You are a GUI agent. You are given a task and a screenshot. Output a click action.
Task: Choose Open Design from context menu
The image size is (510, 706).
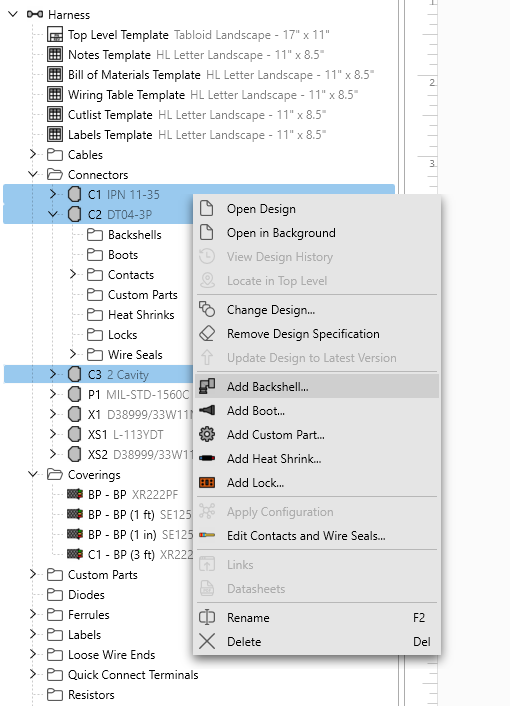tap(317, 209)
